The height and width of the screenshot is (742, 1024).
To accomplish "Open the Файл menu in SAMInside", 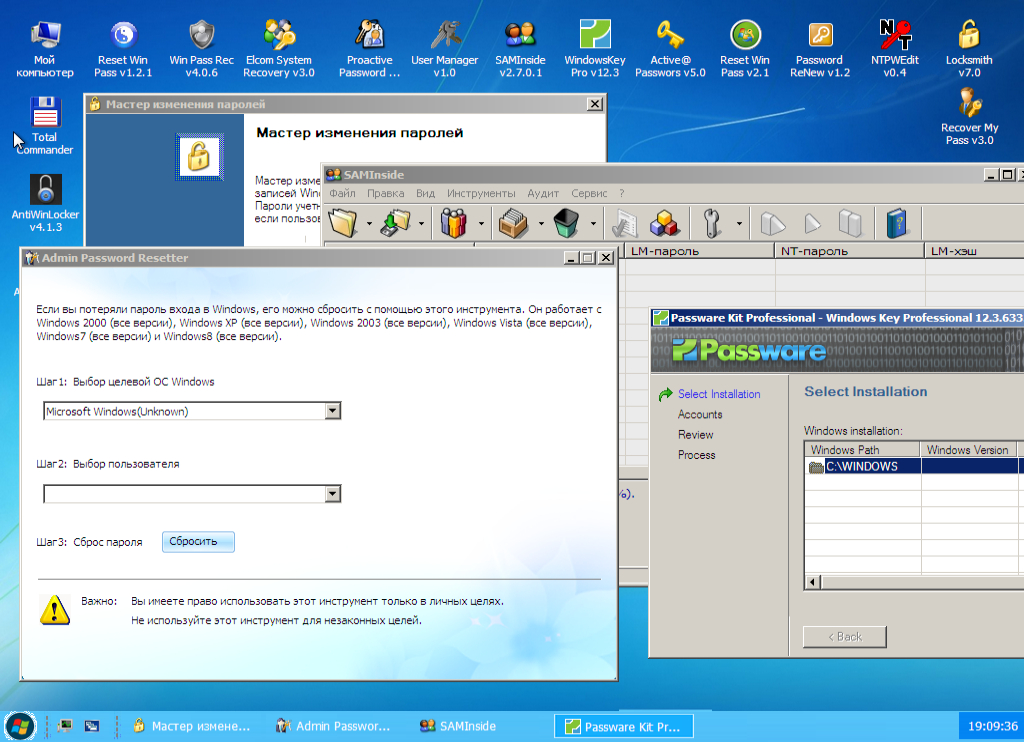I will tap(342, 193).
